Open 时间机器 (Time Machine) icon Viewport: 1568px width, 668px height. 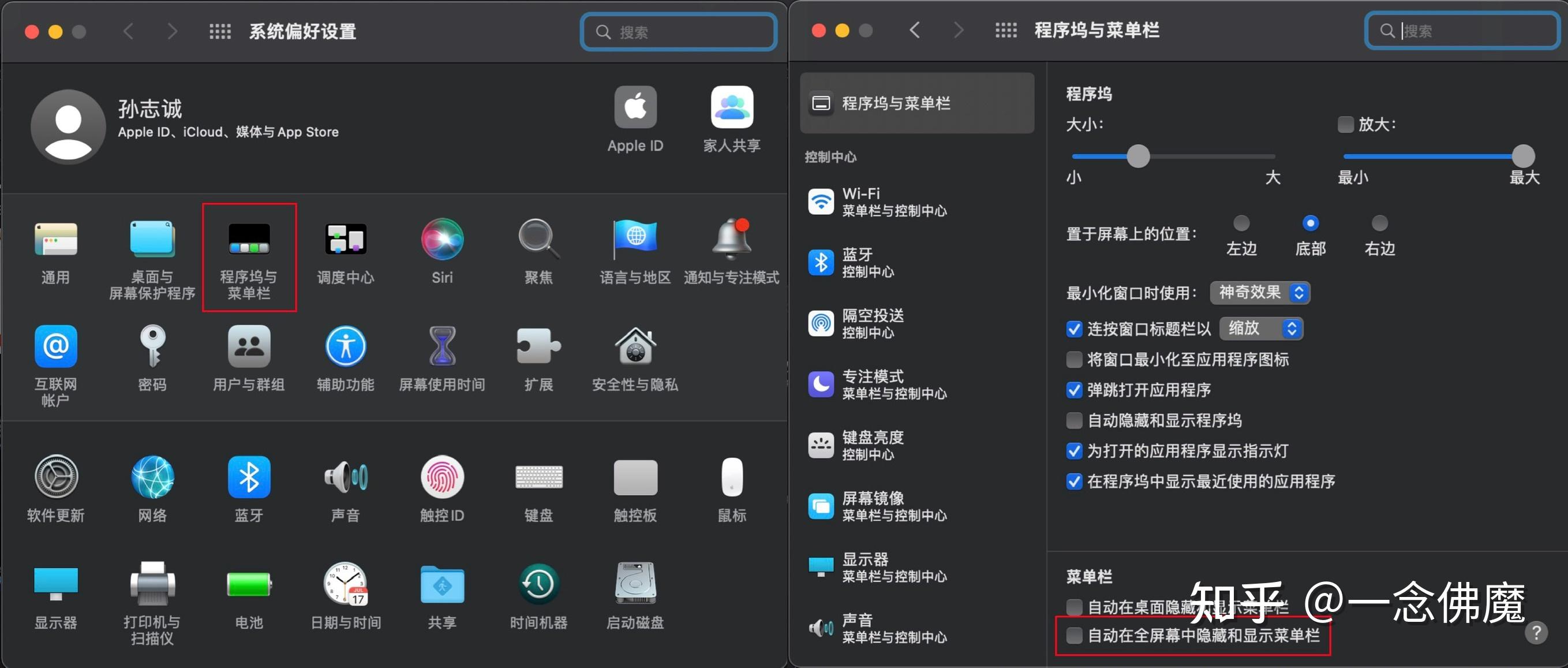coord(538,585)
